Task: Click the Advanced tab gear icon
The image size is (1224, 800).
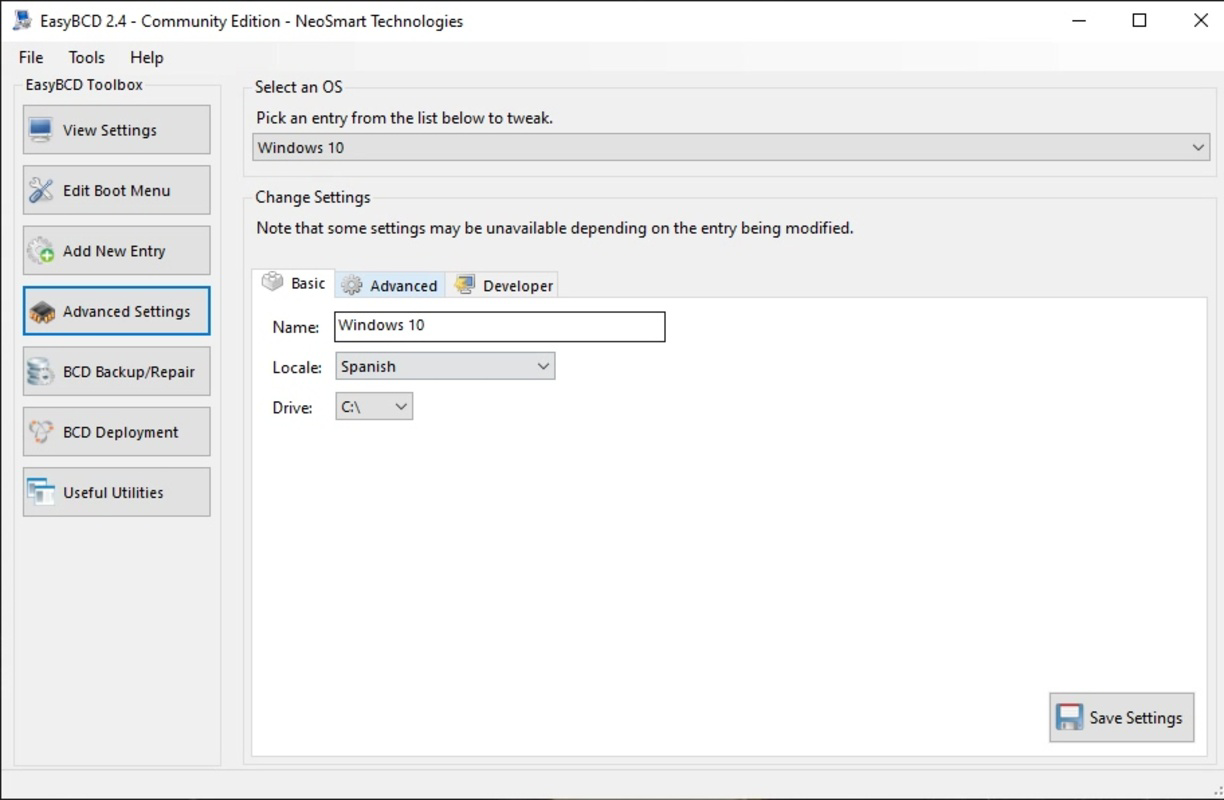Action: [x=351, y=285]
